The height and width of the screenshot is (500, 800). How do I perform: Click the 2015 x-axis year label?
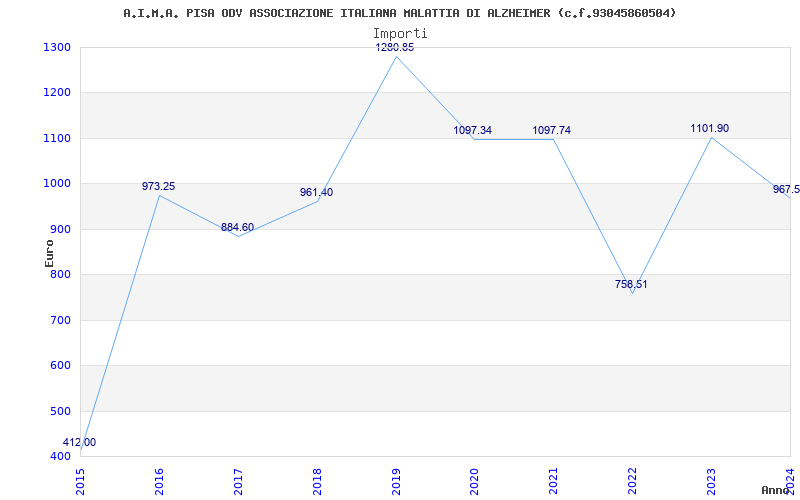pos(80,481)
